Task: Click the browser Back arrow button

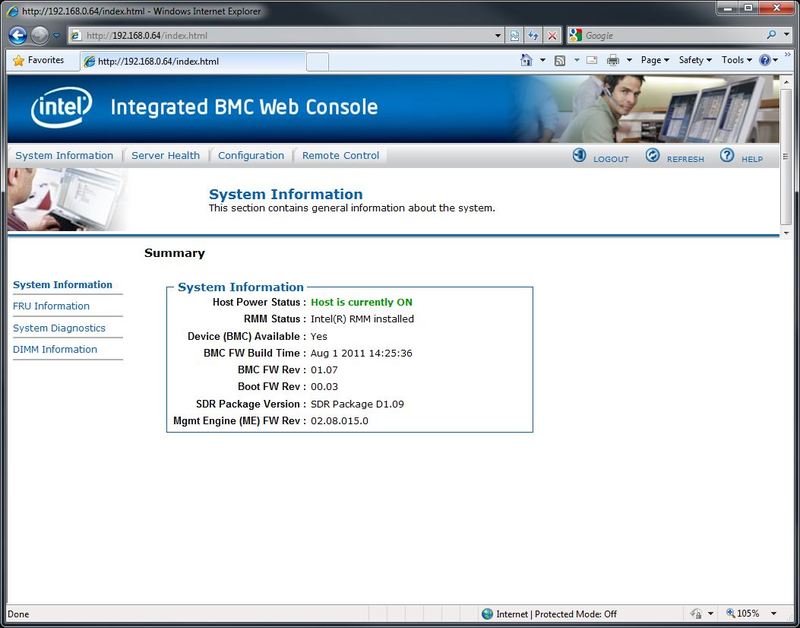Action: pyautogui.click(x=17, y=35)
